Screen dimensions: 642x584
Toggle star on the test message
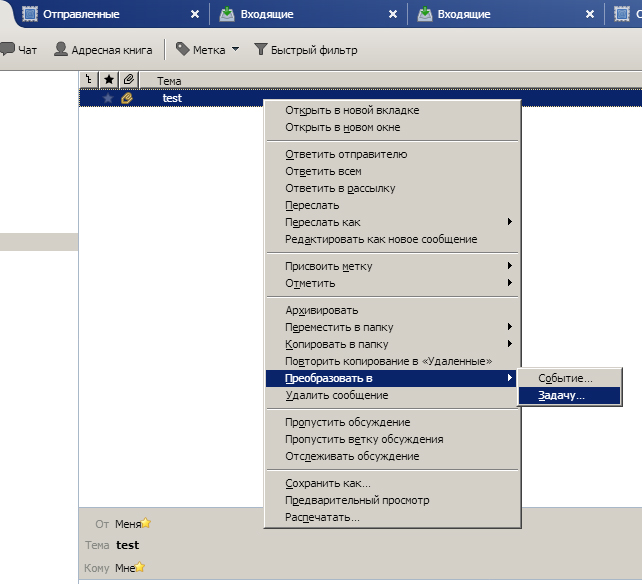(x=108, y=98)
